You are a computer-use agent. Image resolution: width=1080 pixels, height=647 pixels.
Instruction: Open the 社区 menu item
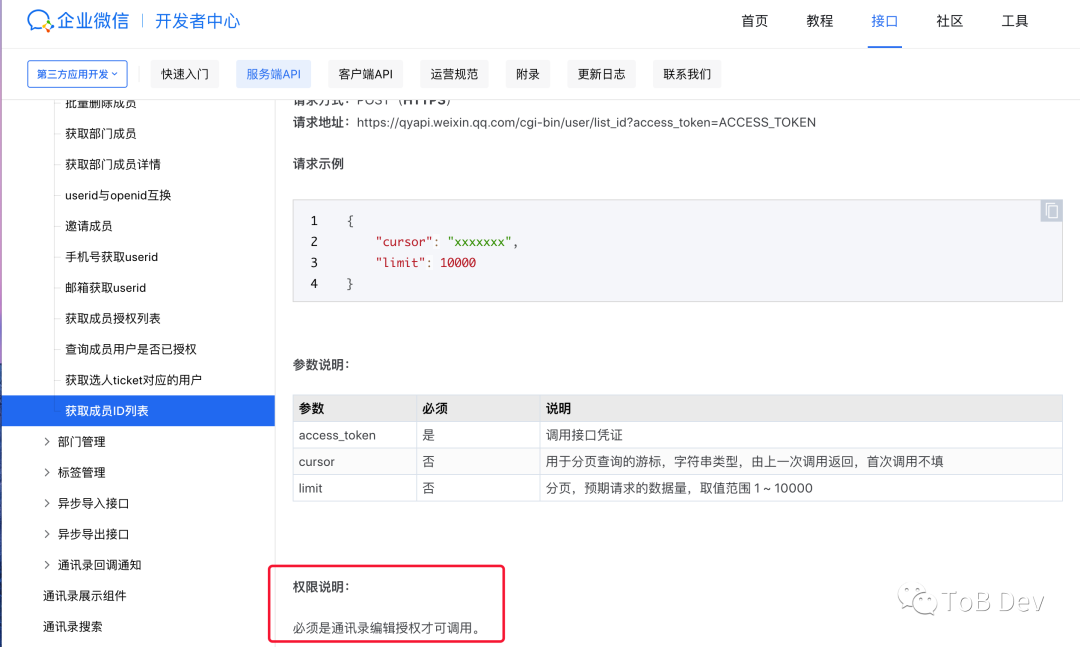949,20
